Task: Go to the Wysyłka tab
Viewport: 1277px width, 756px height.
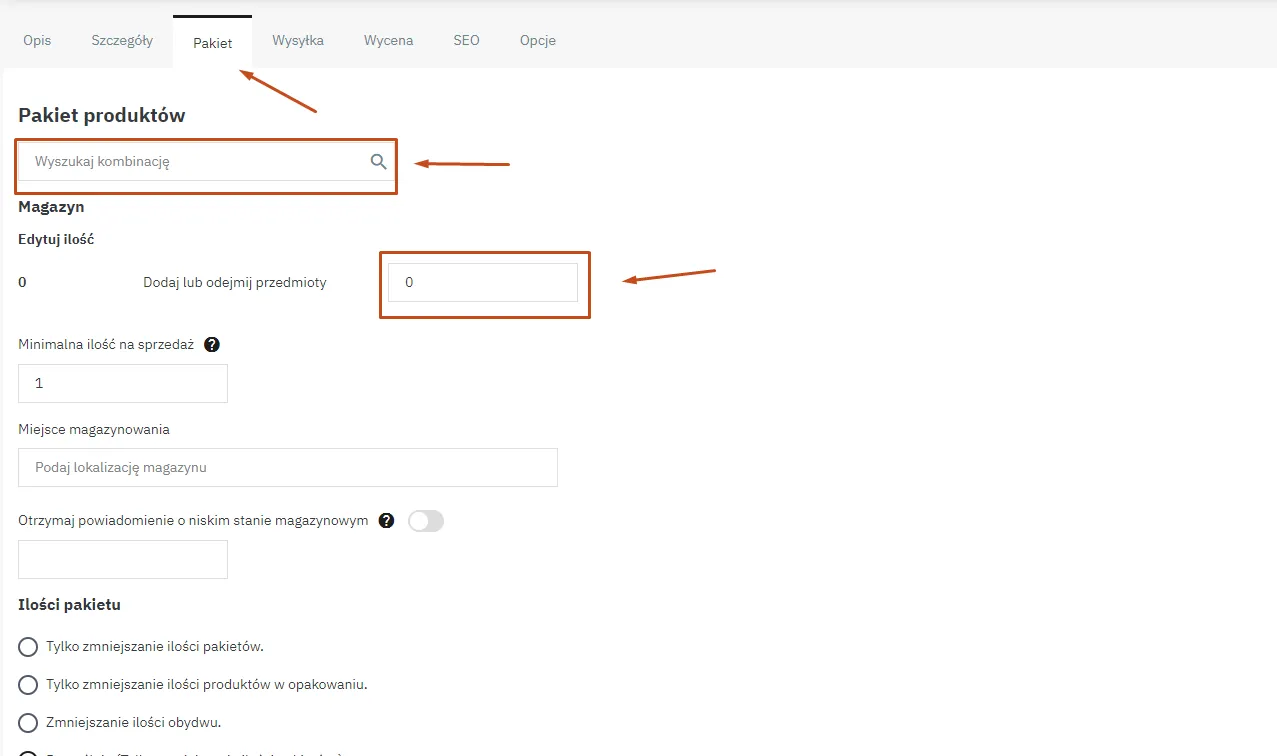Action: pyautogui.click(x=298, y=41)
